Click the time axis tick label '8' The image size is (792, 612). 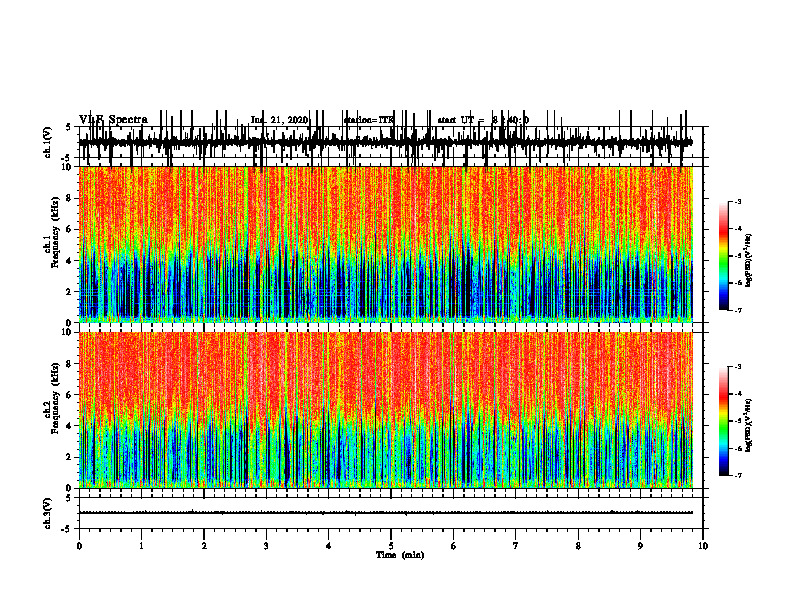tap(578, 546)
